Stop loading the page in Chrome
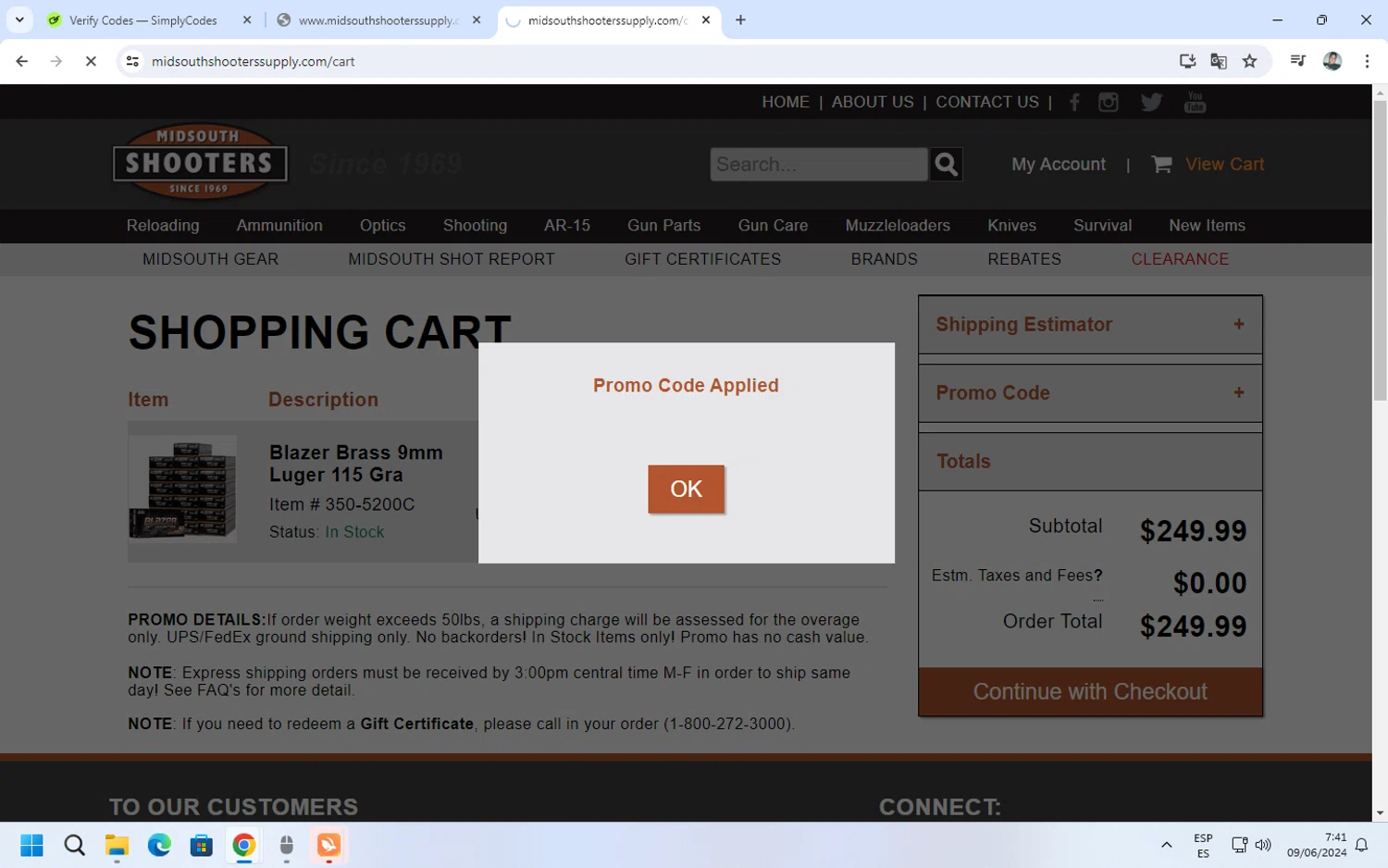 (x=91, y=61)
